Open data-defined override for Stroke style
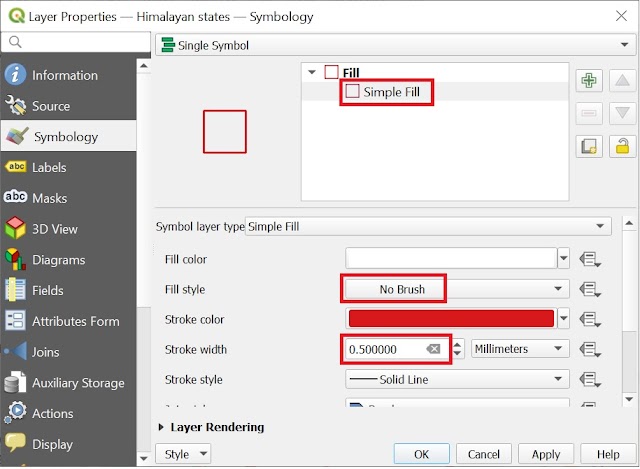This screenshot has height=469, width=640. click(x=589, y=379)
